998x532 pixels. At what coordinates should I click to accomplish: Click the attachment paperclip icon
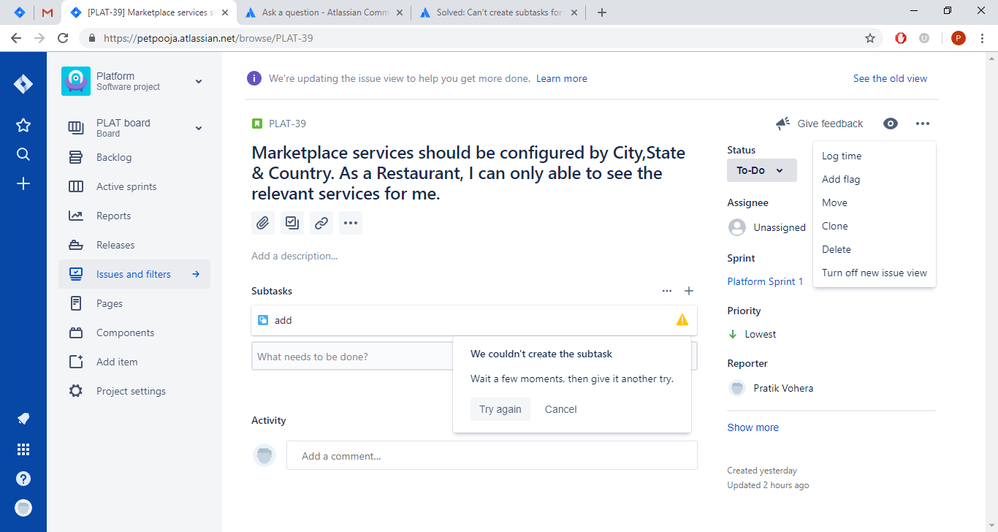[263, 223]
